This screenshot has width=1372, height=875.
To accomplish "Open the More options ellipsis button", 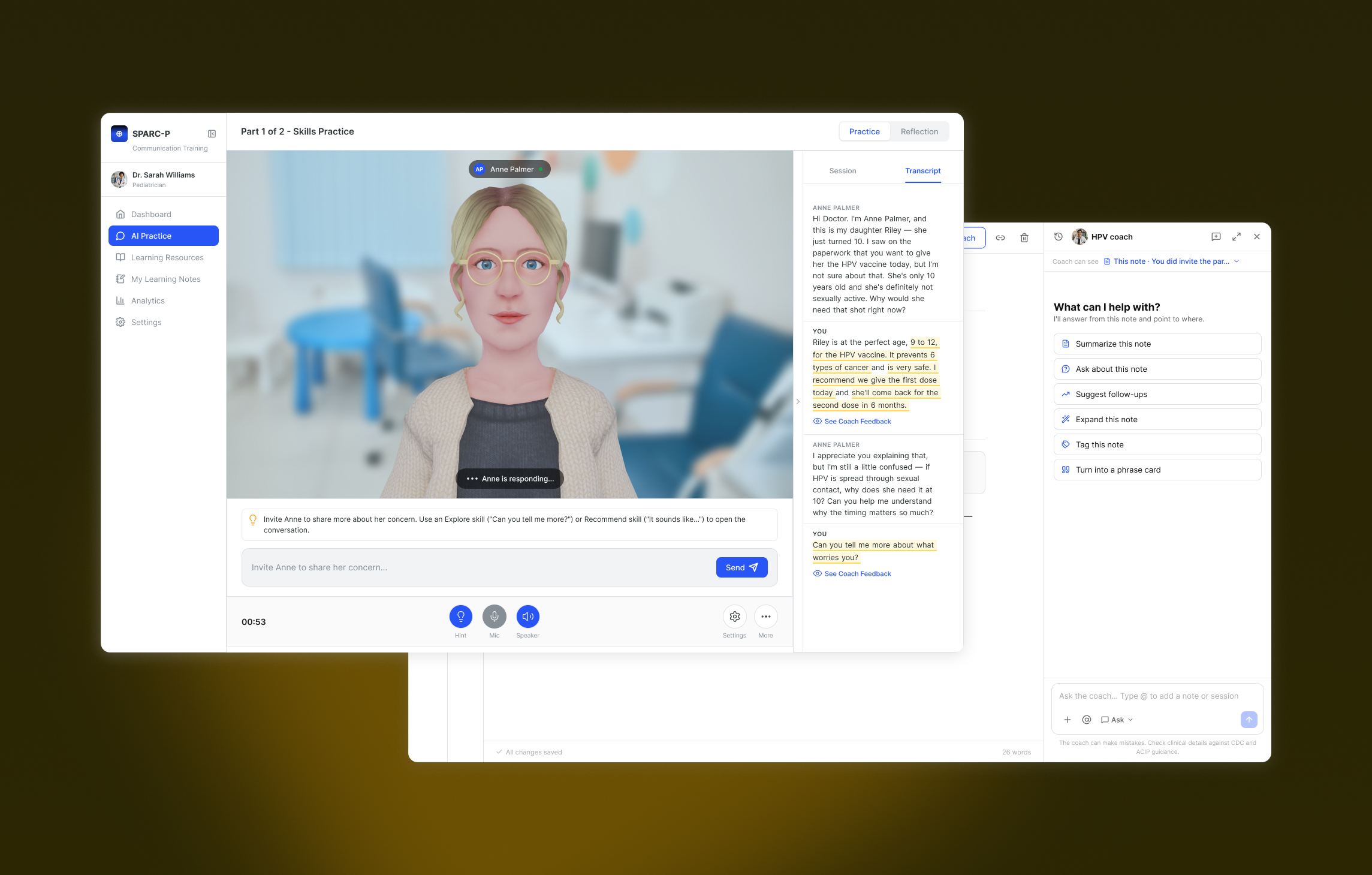I will [x=765, y=617].
